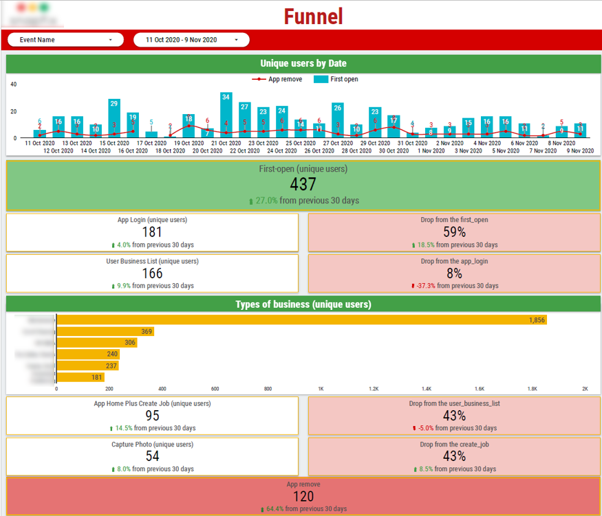This screenshot has height=516, width=602.
Task: Click the Types of business (unique users) header
Action: tap(303, 304)
